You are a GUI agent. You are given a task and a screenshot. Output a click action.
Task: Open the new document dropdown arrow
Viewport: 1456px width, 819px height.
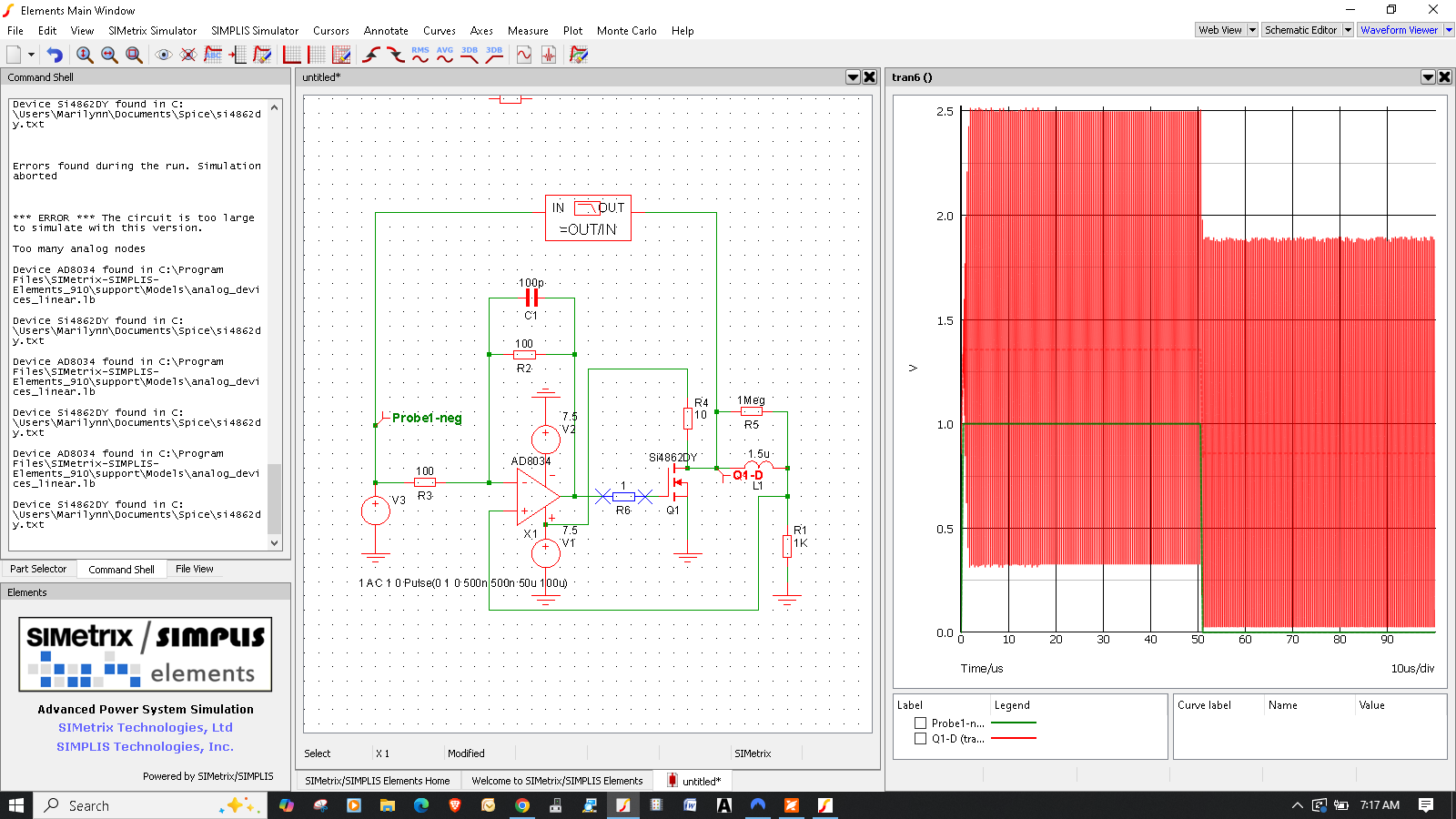coord(31,55)
